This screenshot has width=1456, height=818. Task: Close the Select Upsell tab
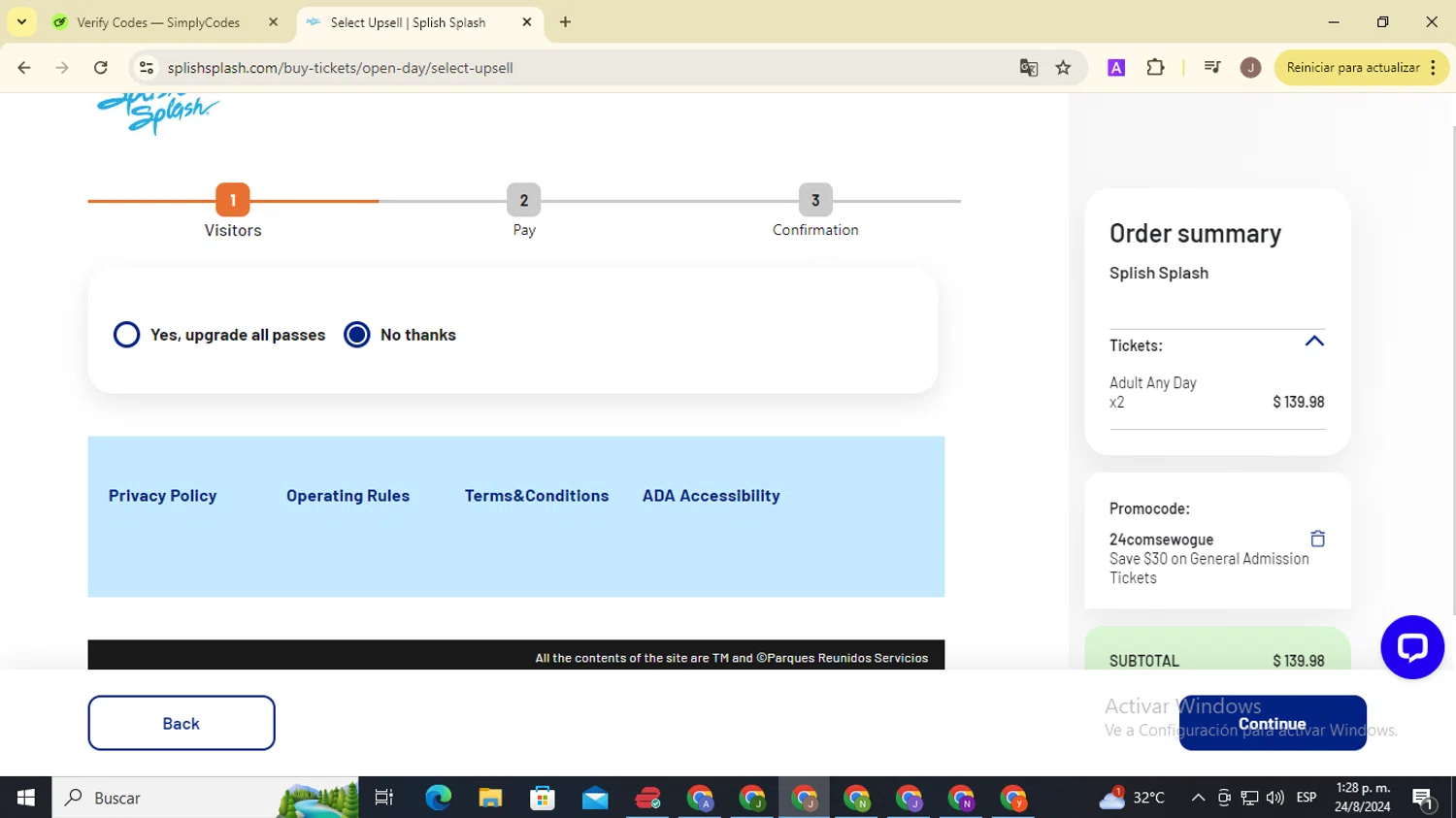coord(527,22)
